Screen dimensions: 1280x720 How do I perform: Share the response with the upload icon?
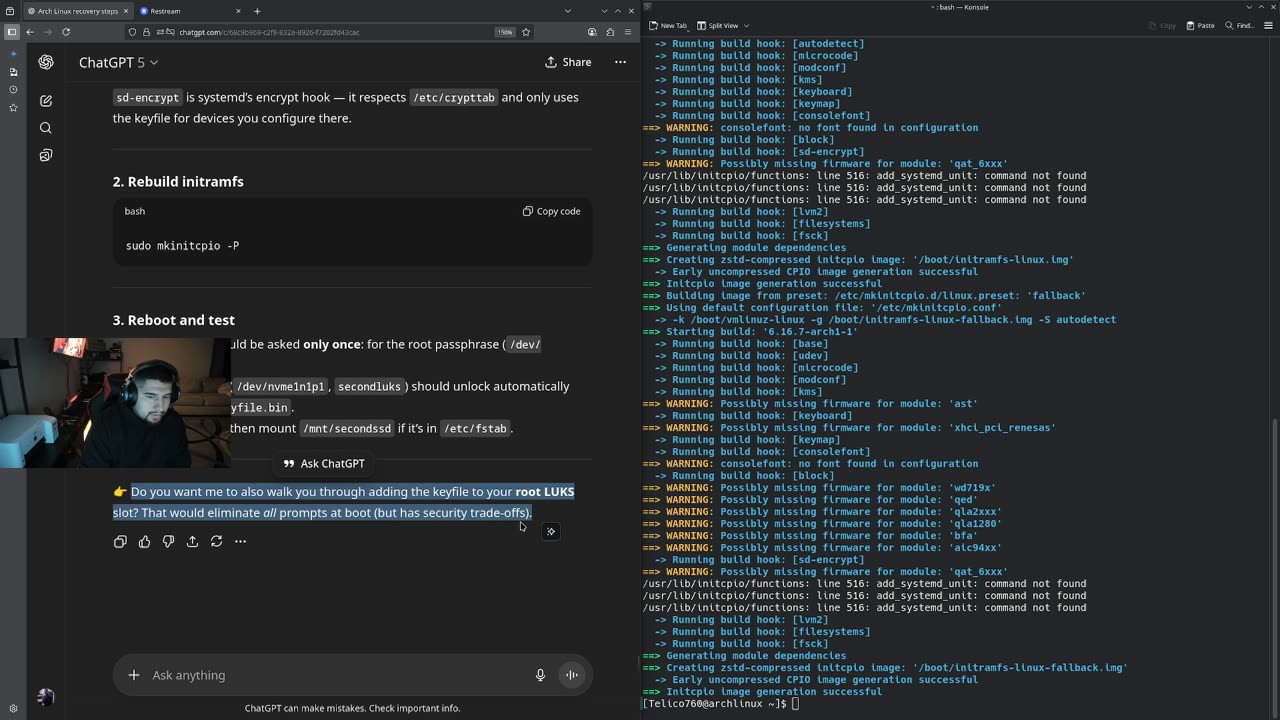(192, 541)
